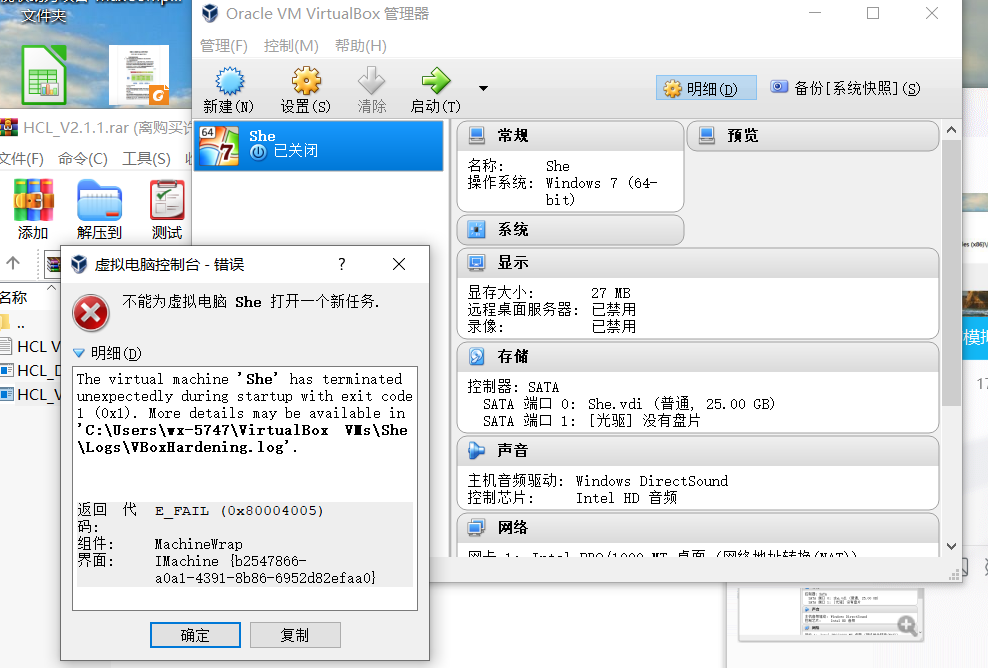Viewport: 988px width, 668px height.
Task: Click the E_FAIL (0x80004005) result code text
Action: [239, 511]
